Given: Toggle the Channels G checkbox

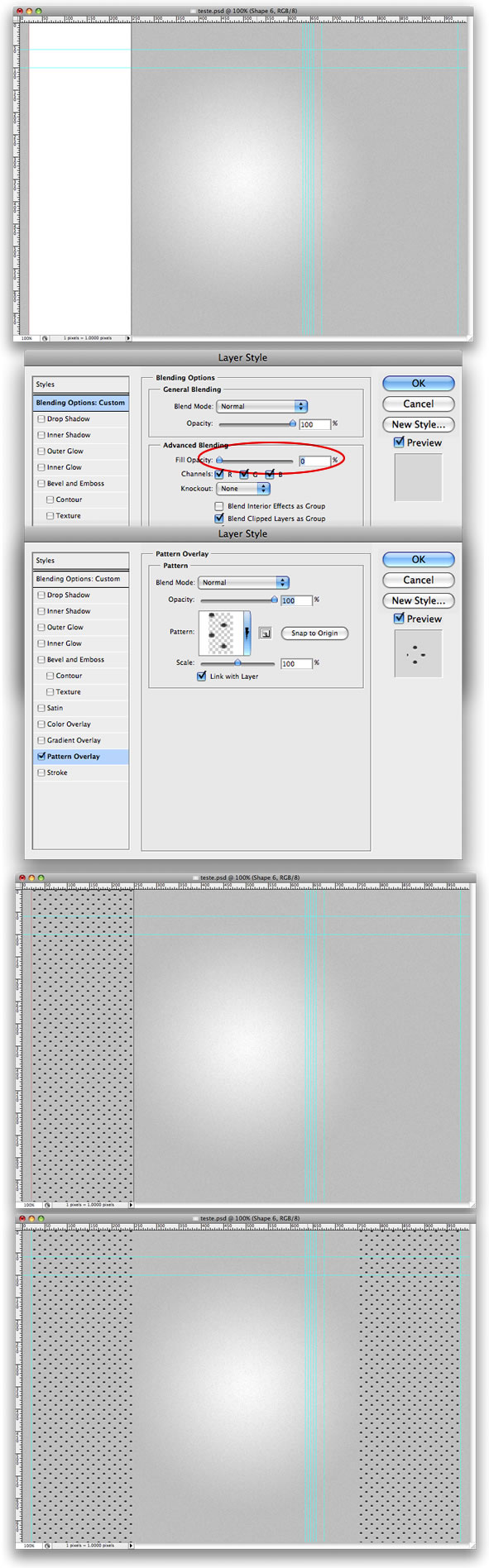Looking at the screenshot, I should tap(244, 474).
